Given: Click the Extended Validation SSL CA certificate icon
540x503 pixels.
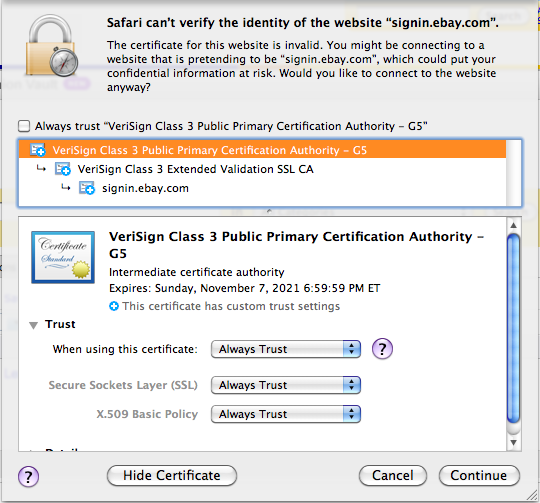Looking at the screenshot, I should pos(63,169).
